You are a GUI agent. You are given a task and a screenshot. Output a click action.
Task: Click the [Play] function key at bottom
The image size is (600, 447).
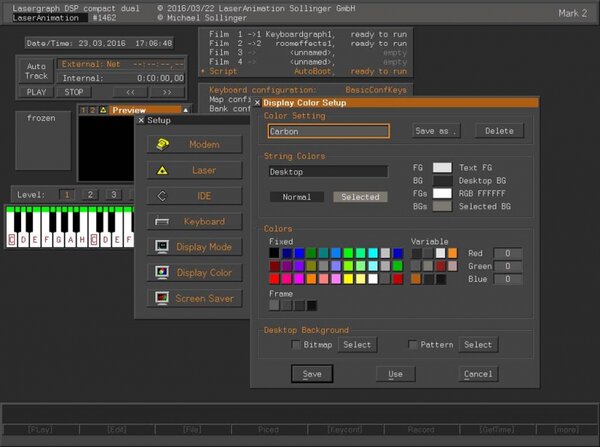coord(40,429)
